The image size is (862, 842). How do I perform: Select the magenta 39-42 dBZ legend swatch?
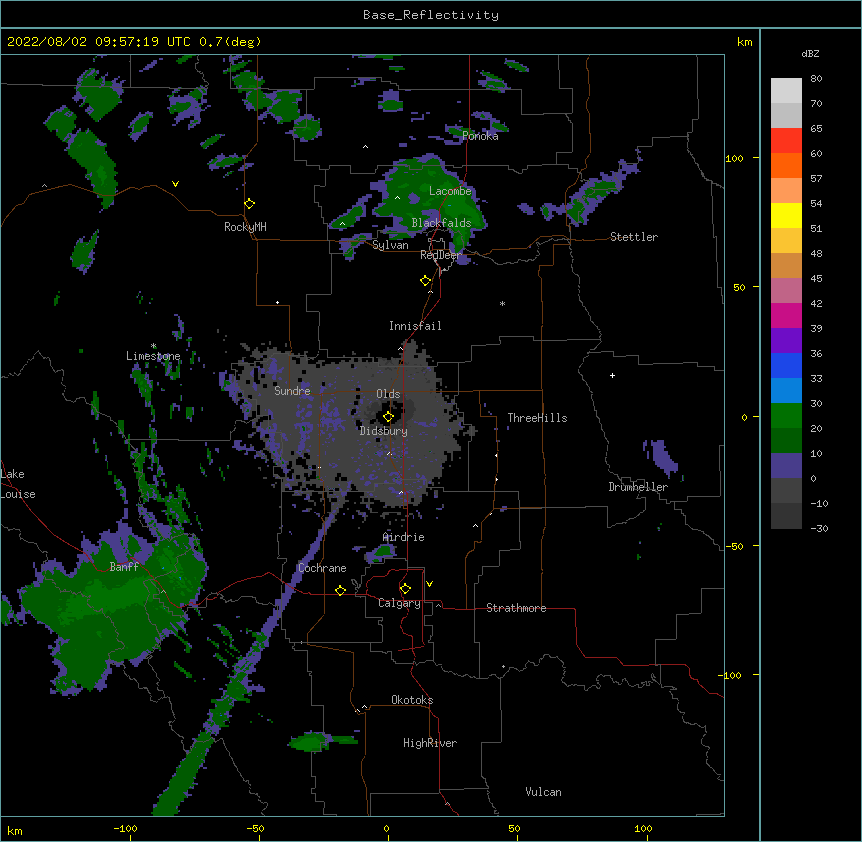786,315
